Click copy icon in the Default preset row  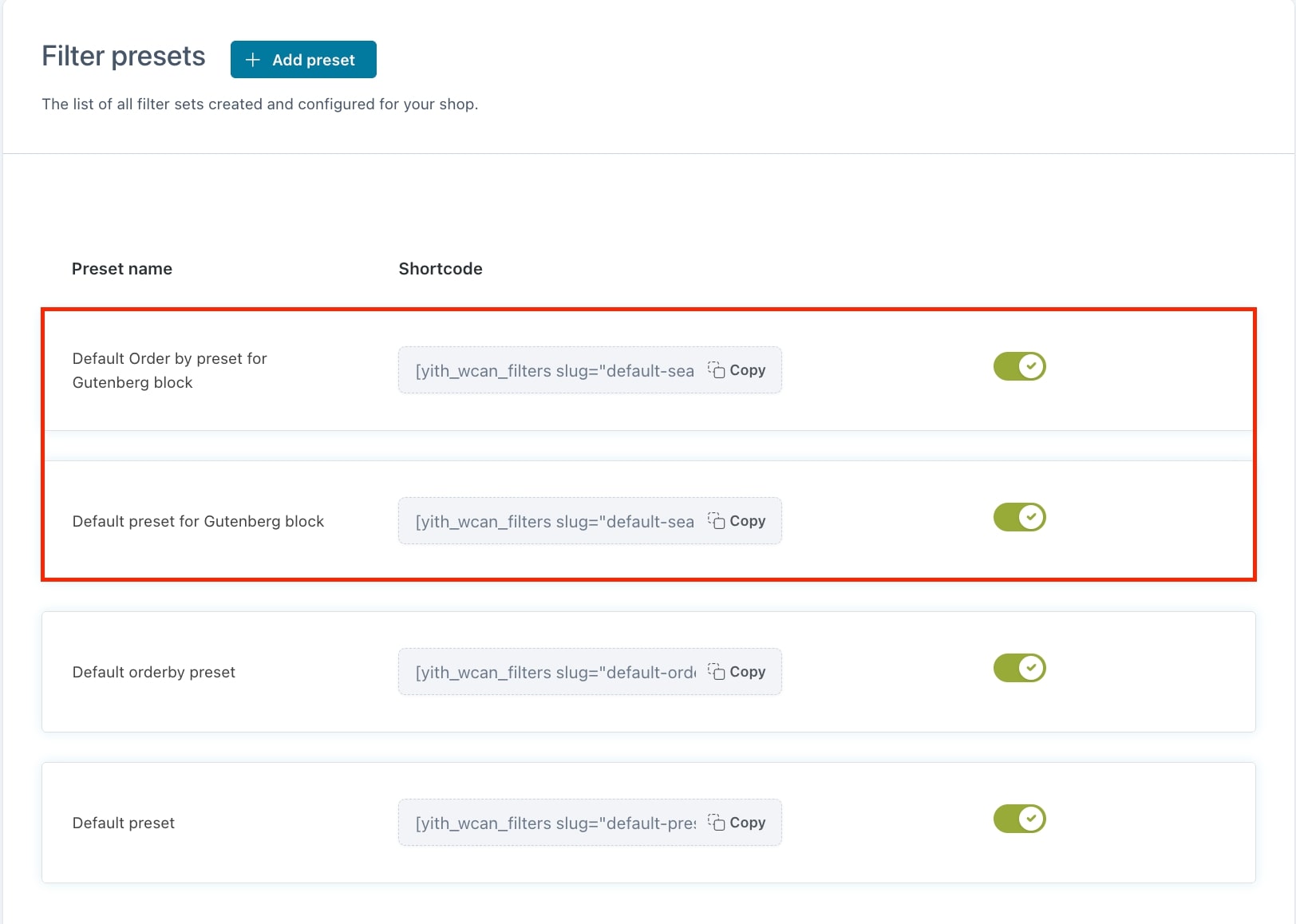[716, 823]
